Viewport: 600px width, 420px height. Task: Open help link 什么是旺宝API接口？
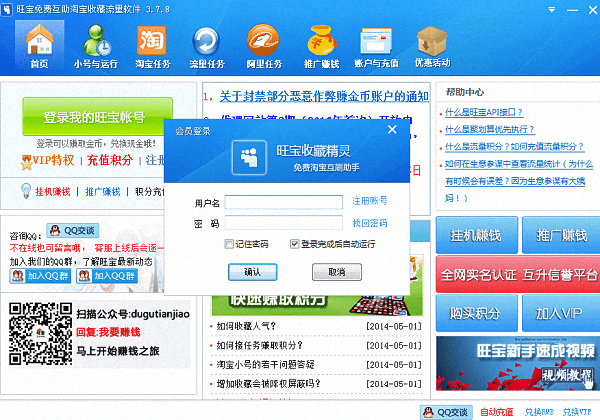coord(484,112)
